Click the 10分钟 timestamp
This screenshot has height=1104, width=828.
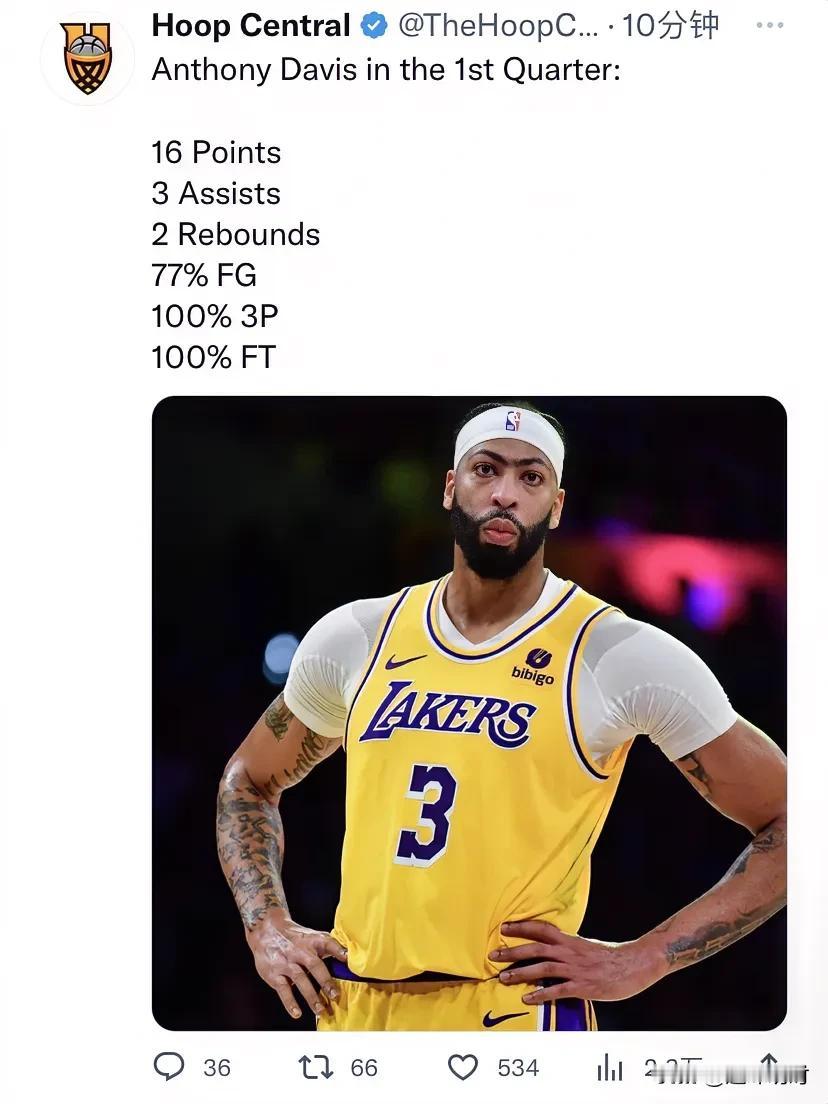click(x=670, y=26)
